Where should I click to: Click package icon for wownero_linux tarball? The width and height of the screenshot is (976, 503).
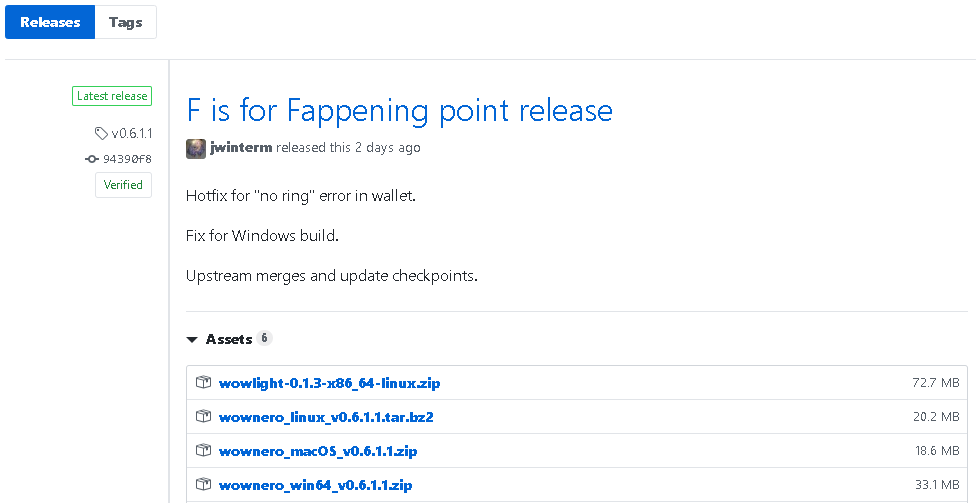(x=203, y=417)
